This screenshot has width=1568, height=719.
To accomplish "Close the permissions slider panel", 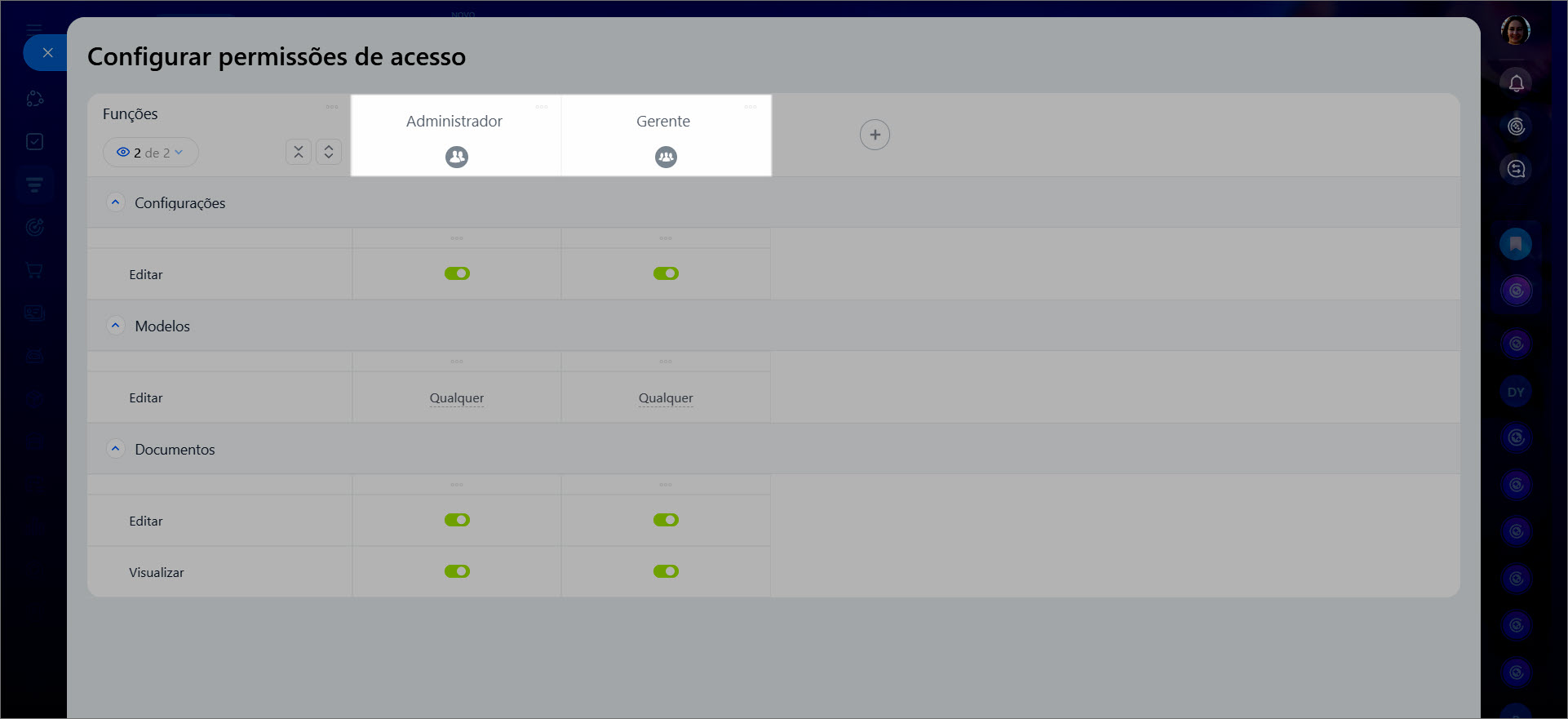I will (x=47, y=53).
